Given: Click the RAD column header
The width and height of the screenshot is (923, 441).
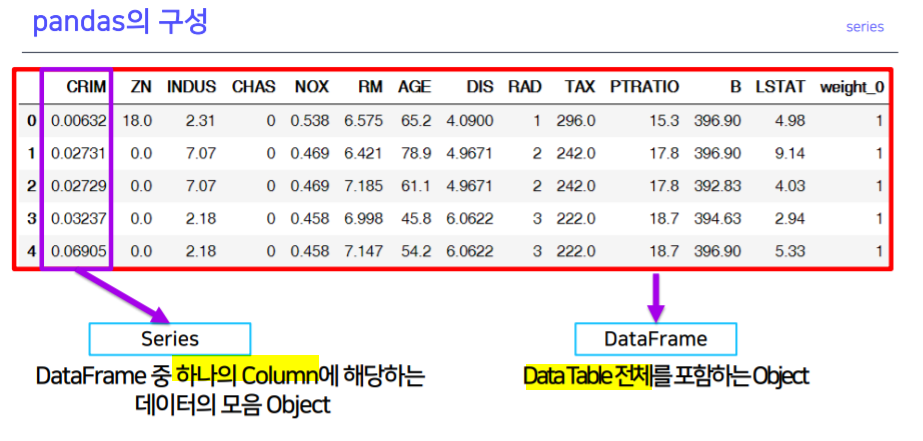Looking at the screenshot, I should [524, 87].
